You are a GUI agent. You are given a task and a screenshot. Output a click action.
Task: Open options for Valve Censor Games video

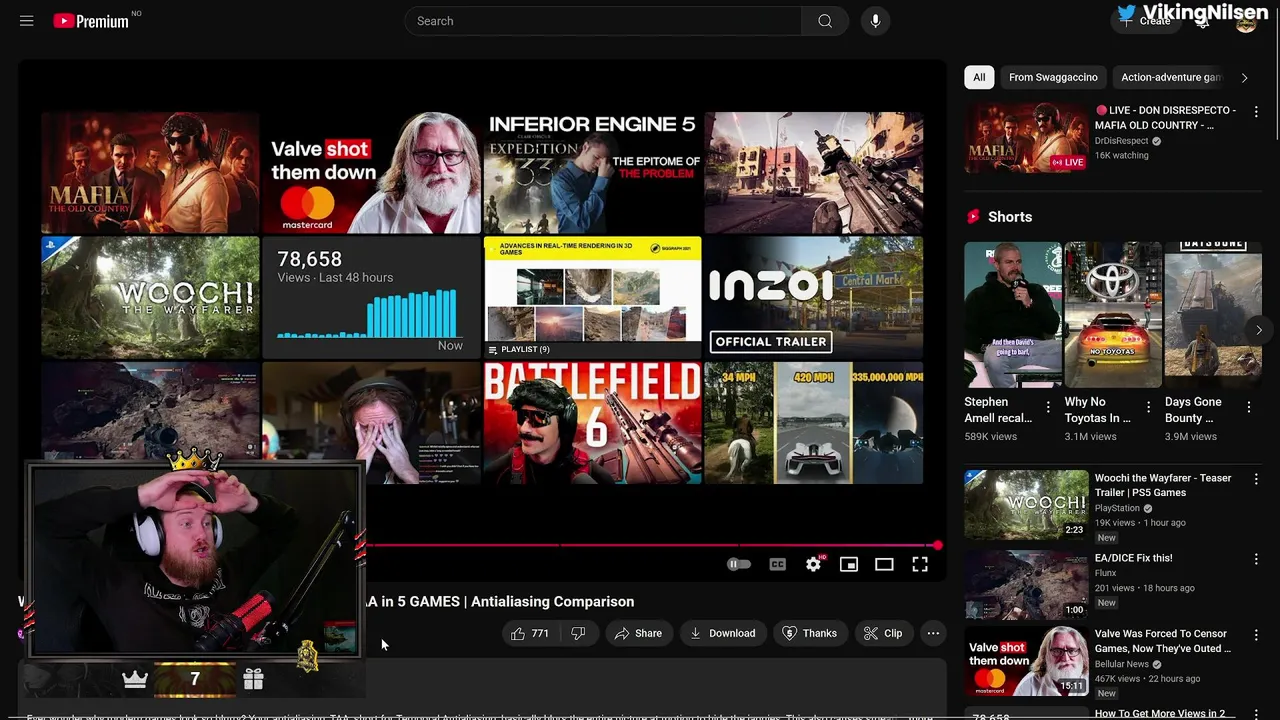coord(1256,636)
